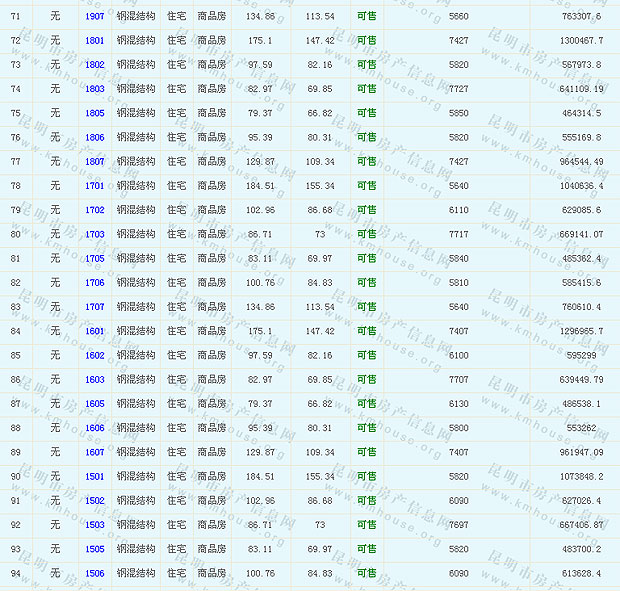Open room 1701 details link
The width and height of the screenshot is (620, 591).
pos(95,186)
